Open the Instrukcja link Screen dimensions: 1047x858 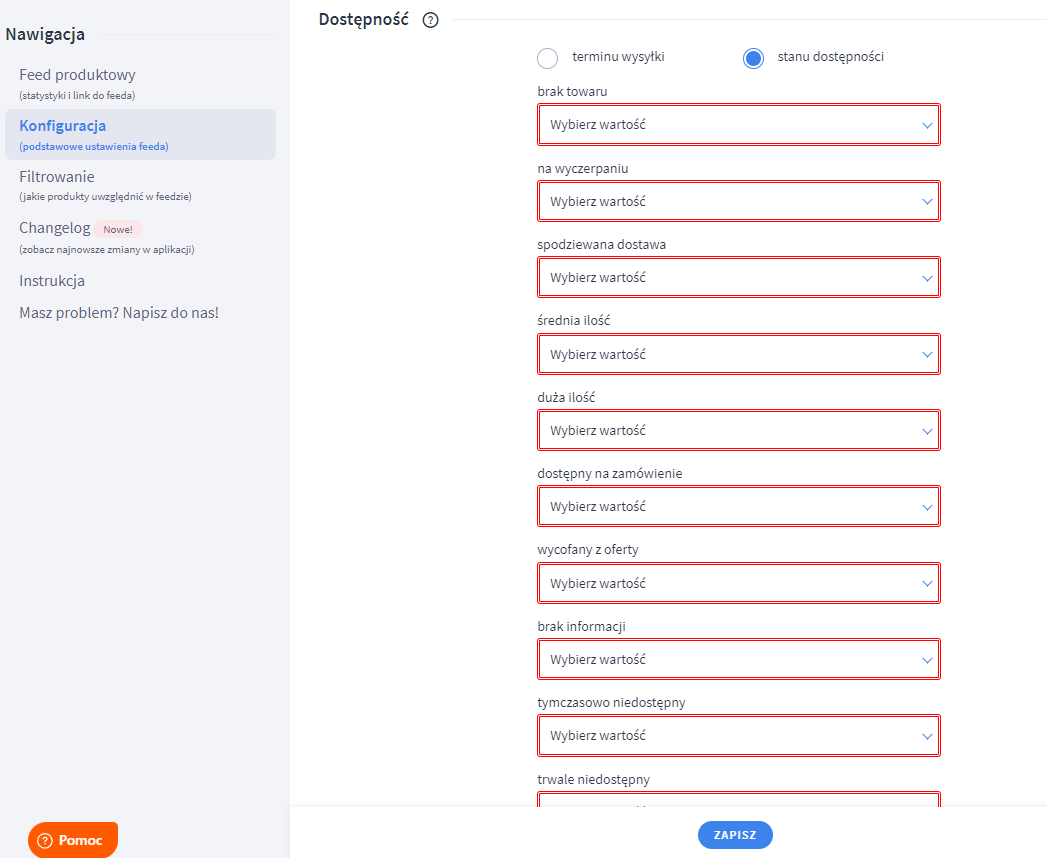coord(52,281)
